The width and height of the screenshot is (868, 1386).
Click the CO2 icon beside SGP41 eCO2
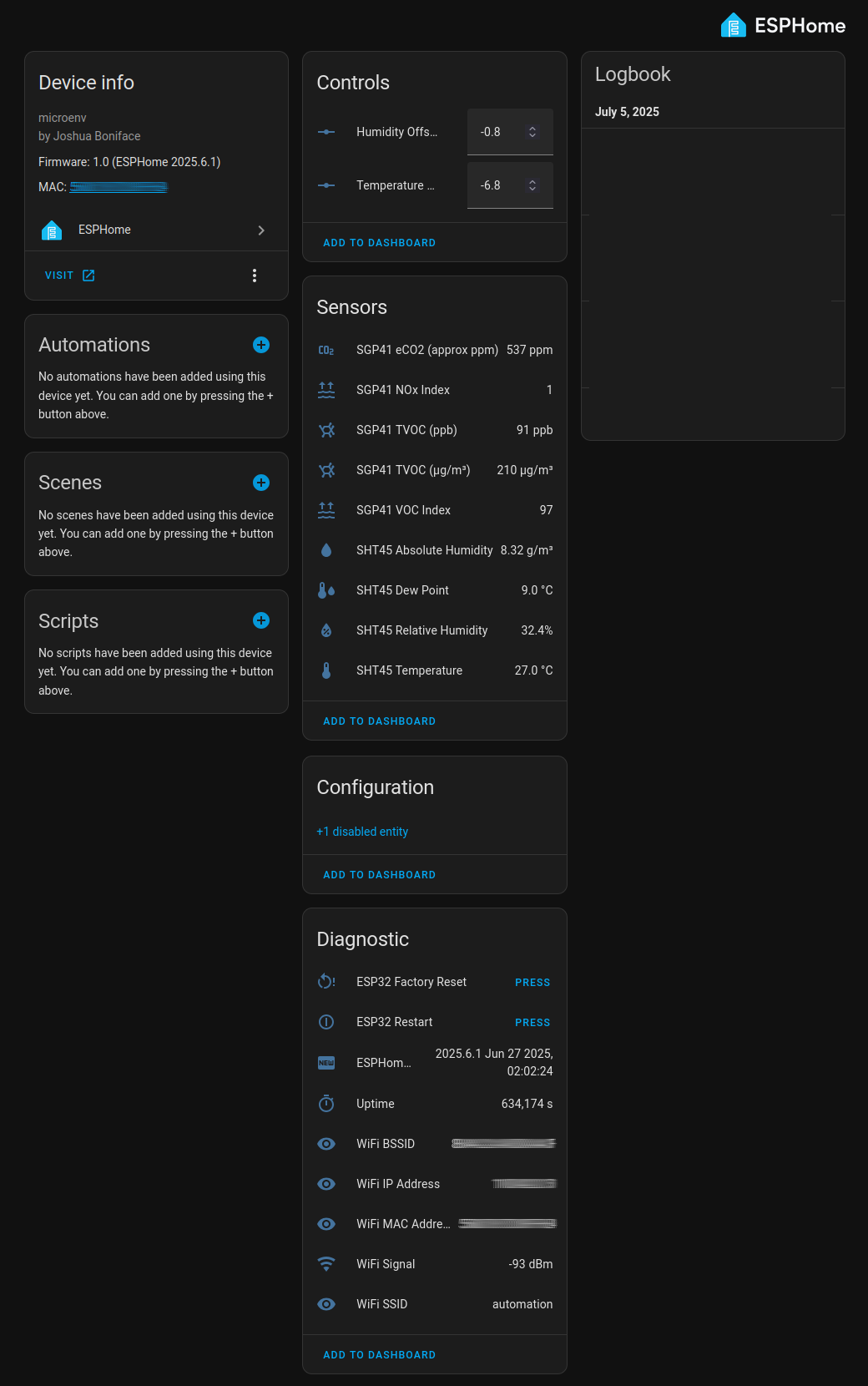[x=326, y=350]
